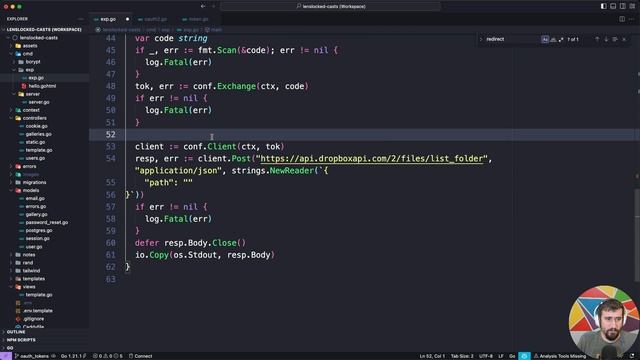Open users.go in controllers
The height and width of the screenshot is (360, 640).
(x=44, y=158)
